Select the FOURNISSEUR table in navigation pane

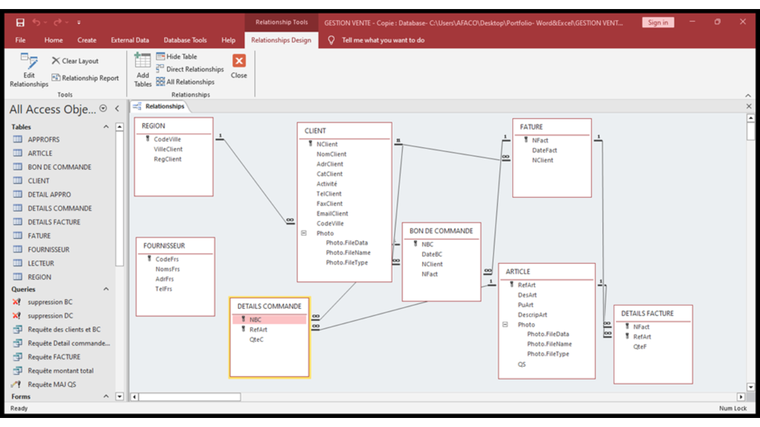click(x=48, y=249)
